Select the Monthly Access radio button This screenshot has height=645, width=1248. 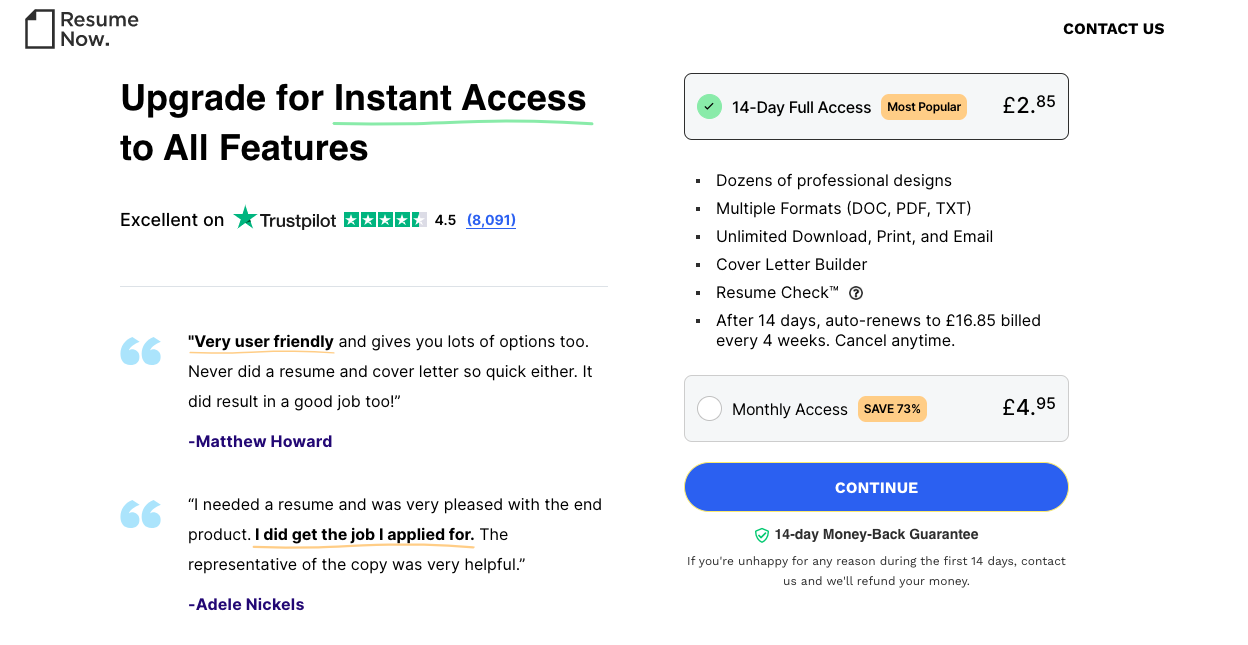[709, 408]
